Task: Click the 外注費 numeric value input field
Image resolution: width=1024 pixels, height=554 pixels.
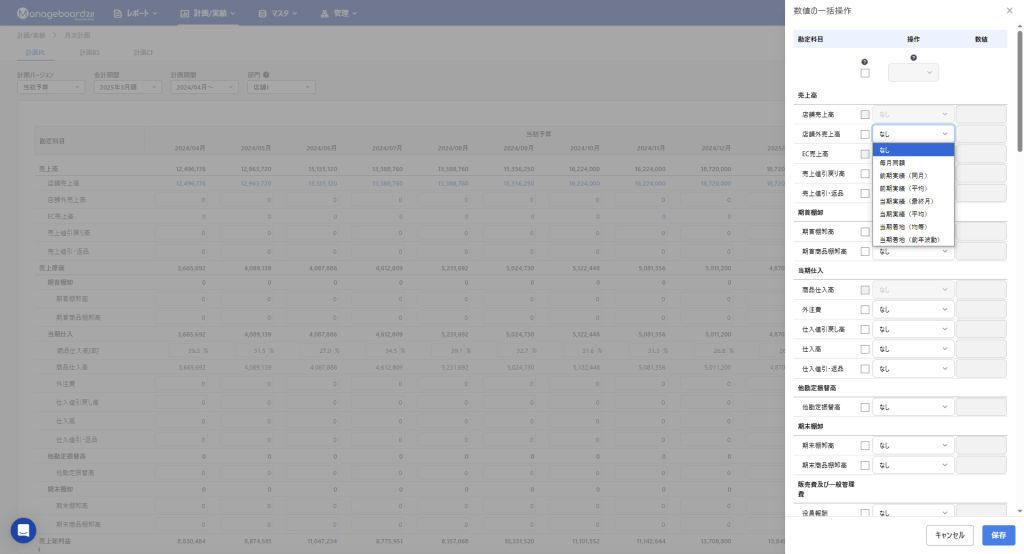Action: tap(981, 310)
